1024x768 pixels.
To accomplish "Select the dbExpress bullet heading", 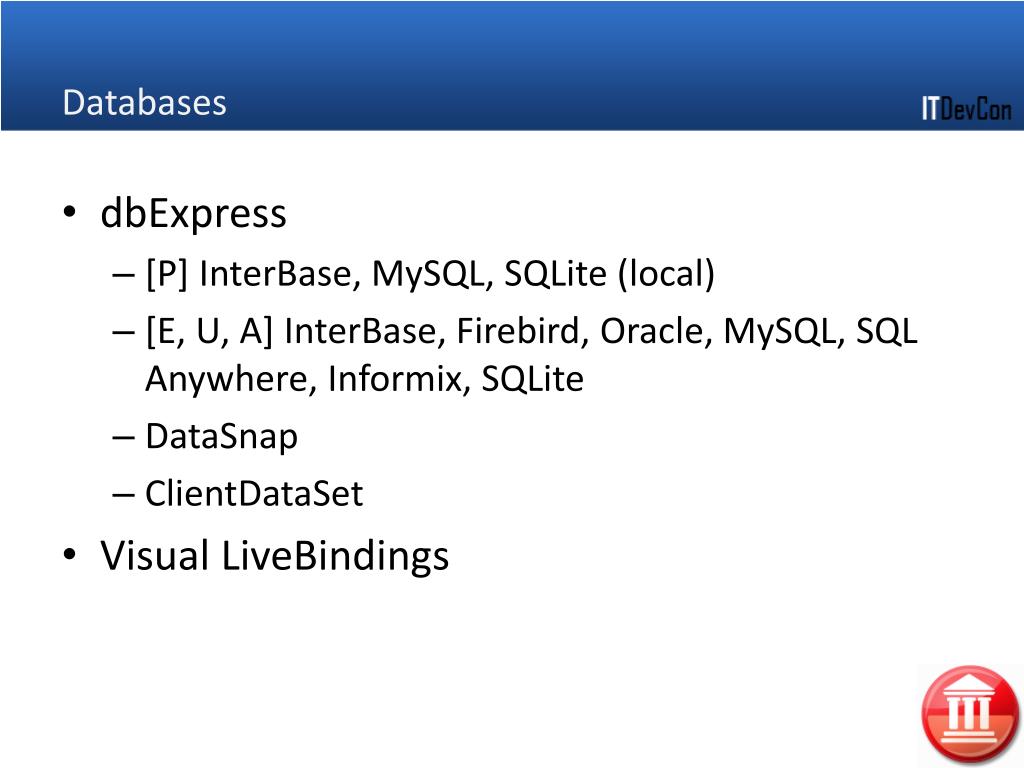I will (193, 214).
